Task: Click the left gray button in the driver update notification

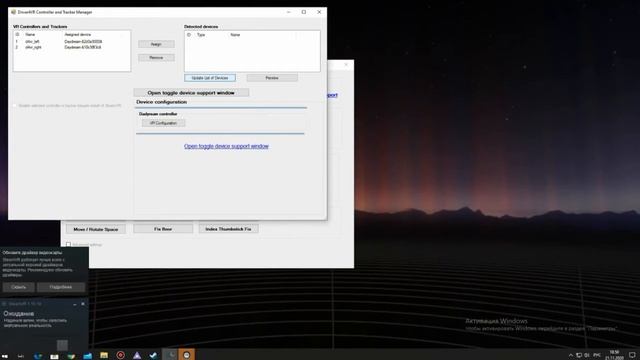Action: 18,287
